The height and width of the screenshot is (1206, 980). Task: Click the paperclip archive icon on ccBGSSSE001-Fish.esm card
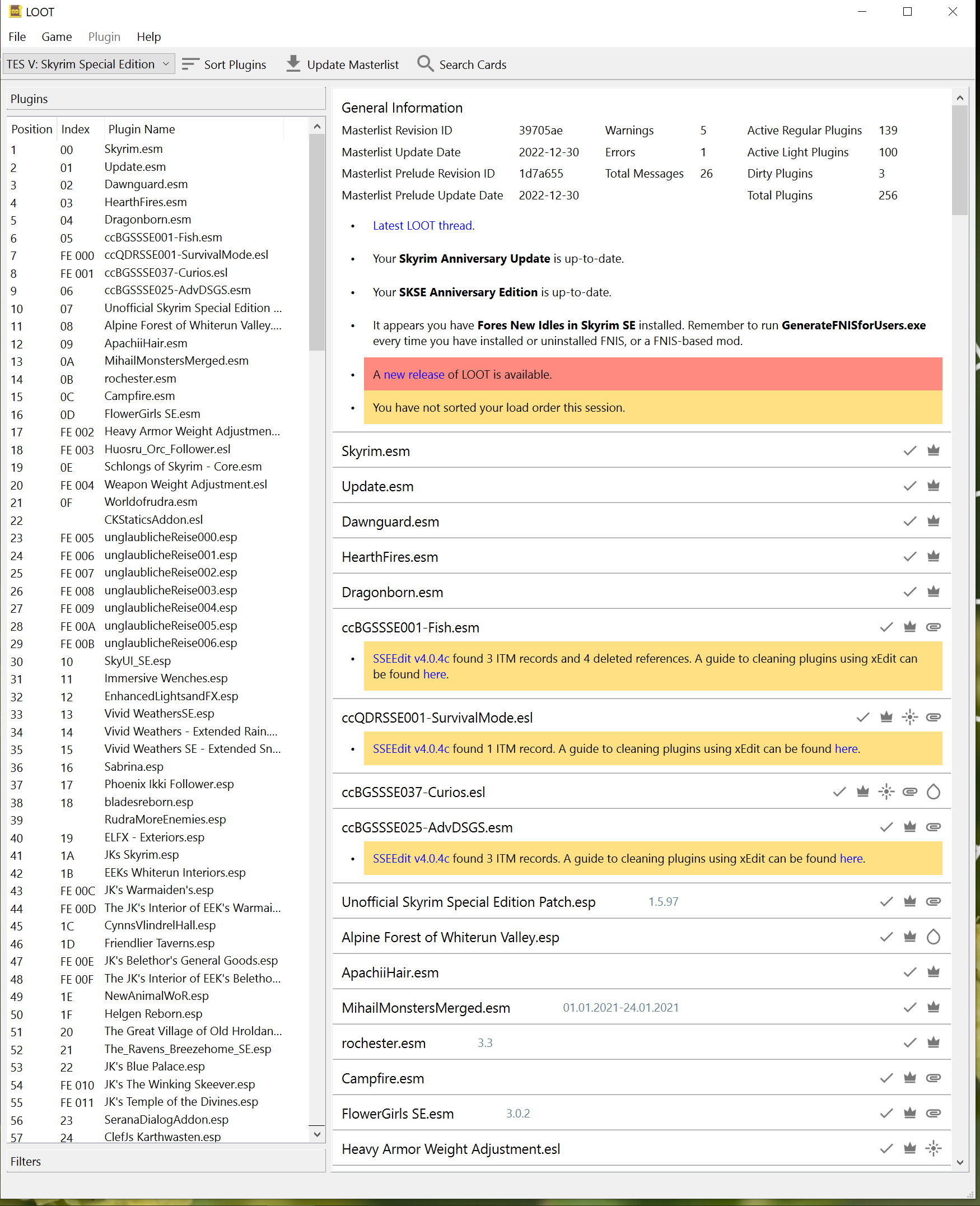click(933, 627)
